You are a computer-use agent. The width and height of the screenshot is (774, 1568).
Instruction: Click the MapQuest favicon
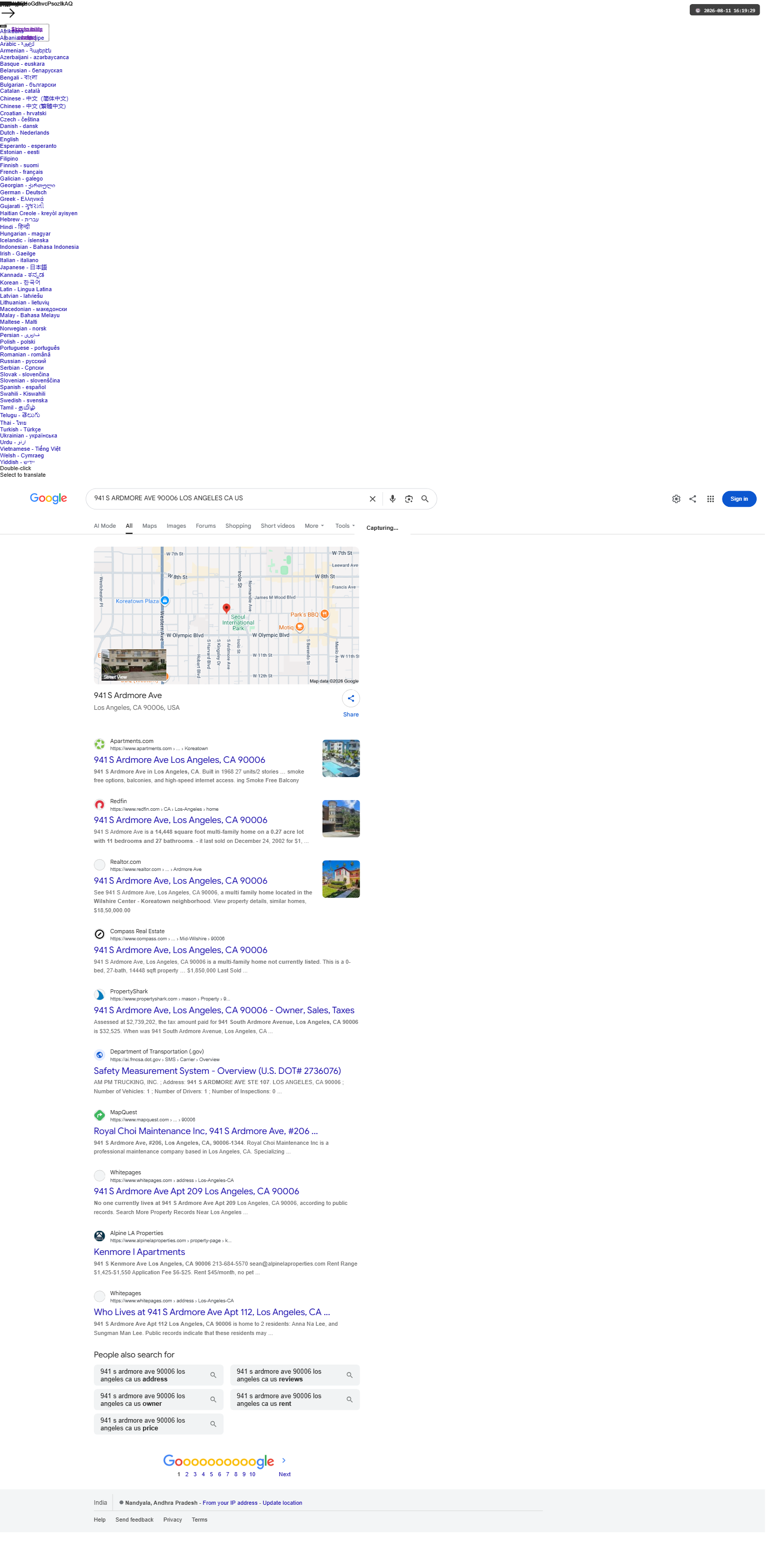[99, 1115]
